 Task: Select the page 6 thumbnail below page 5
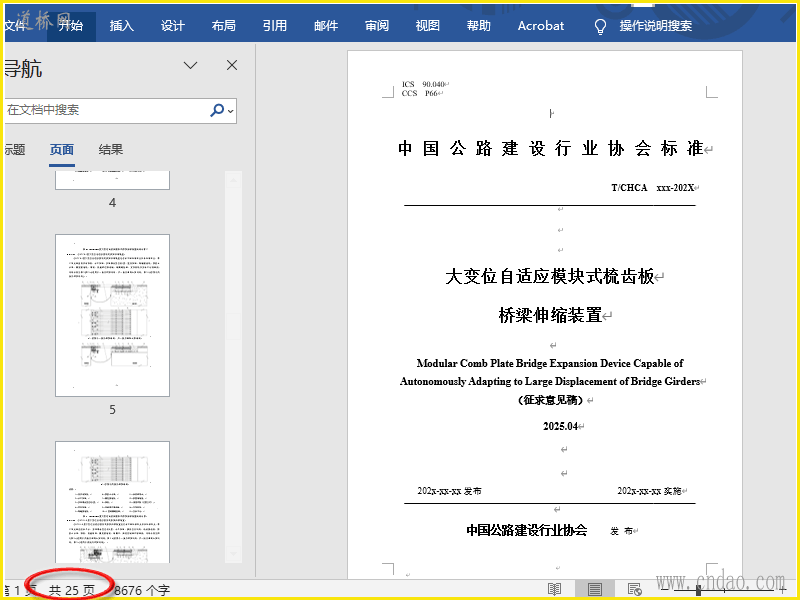coord(112,502)
